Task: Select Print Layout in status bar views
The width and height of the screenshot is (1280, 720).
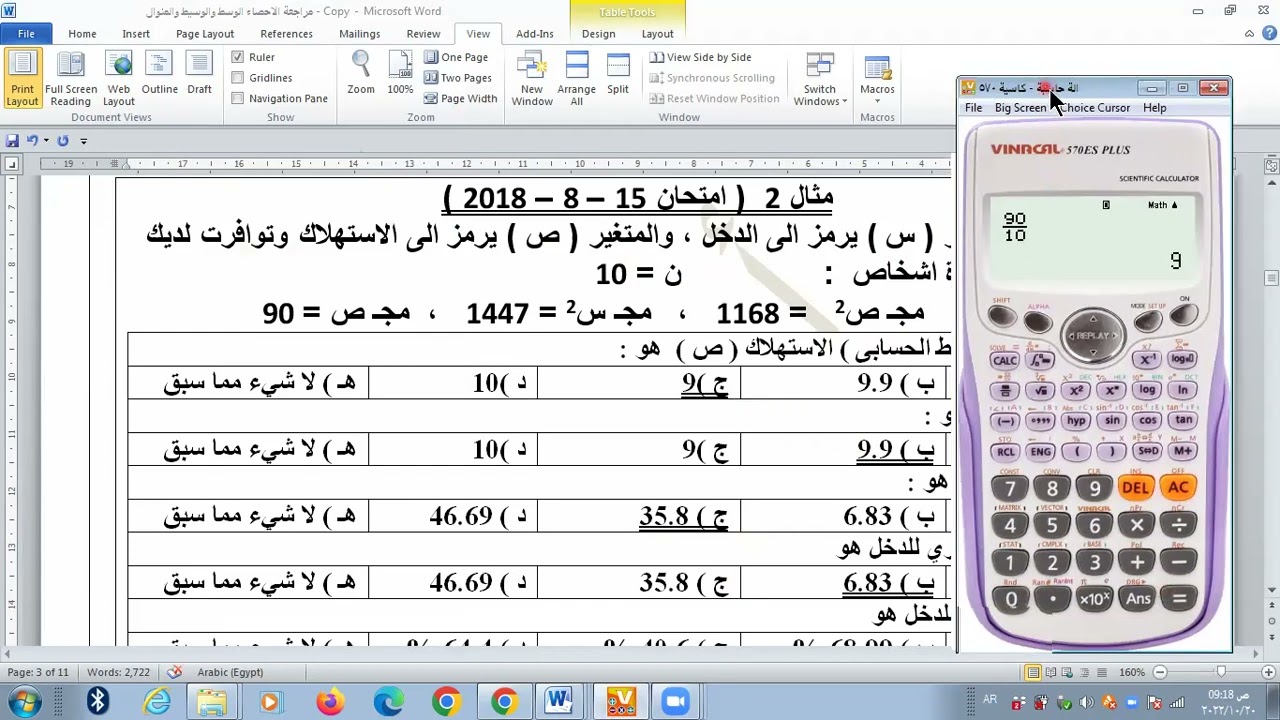Action: point(1033,672)
